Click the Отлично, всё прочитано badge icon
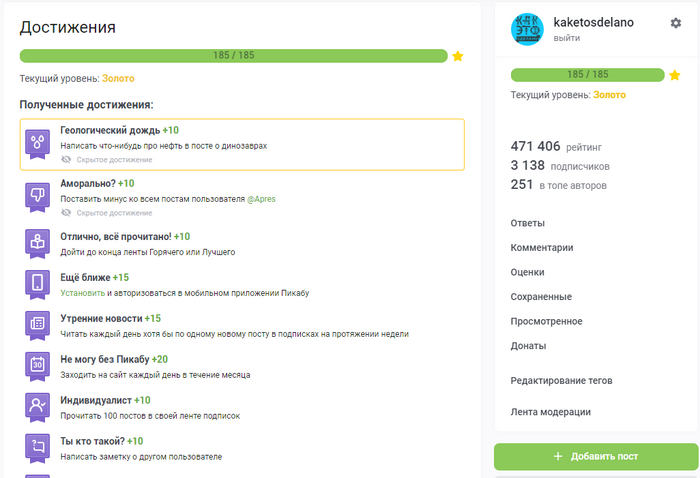The image size is (700, 478). (x=37, y=243)
